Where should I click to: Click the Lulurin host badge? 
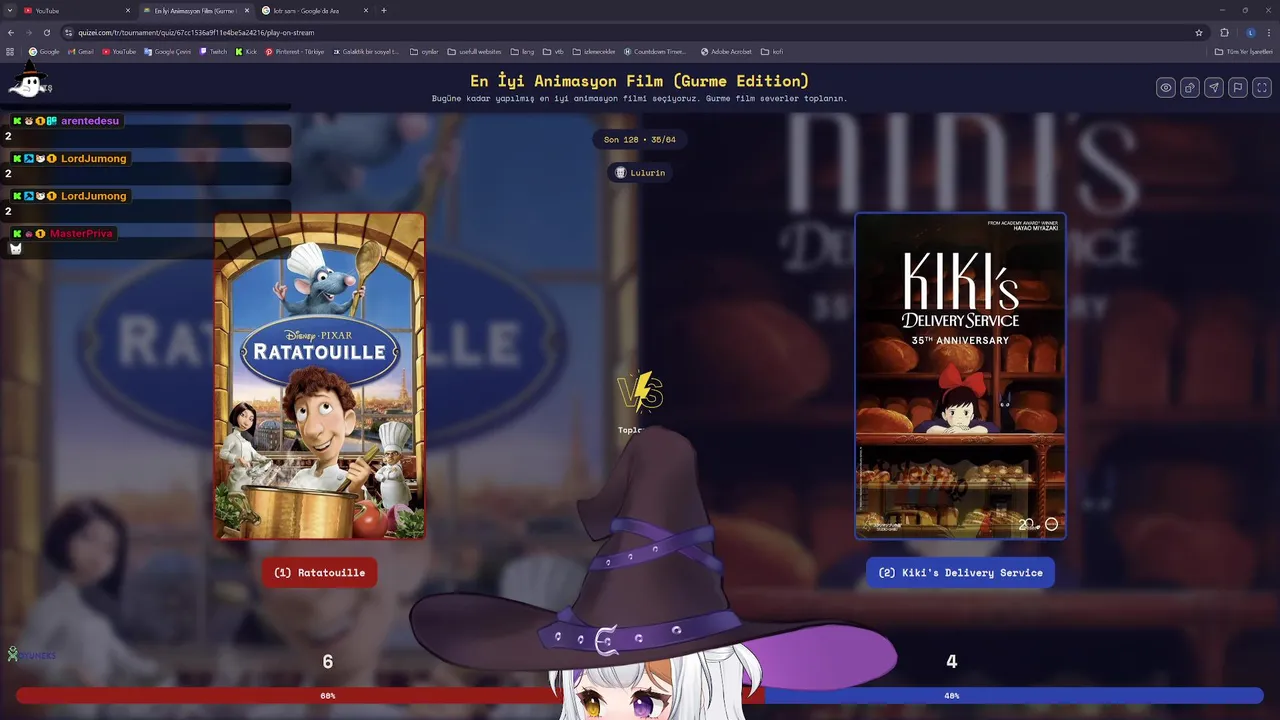(640, 173)
